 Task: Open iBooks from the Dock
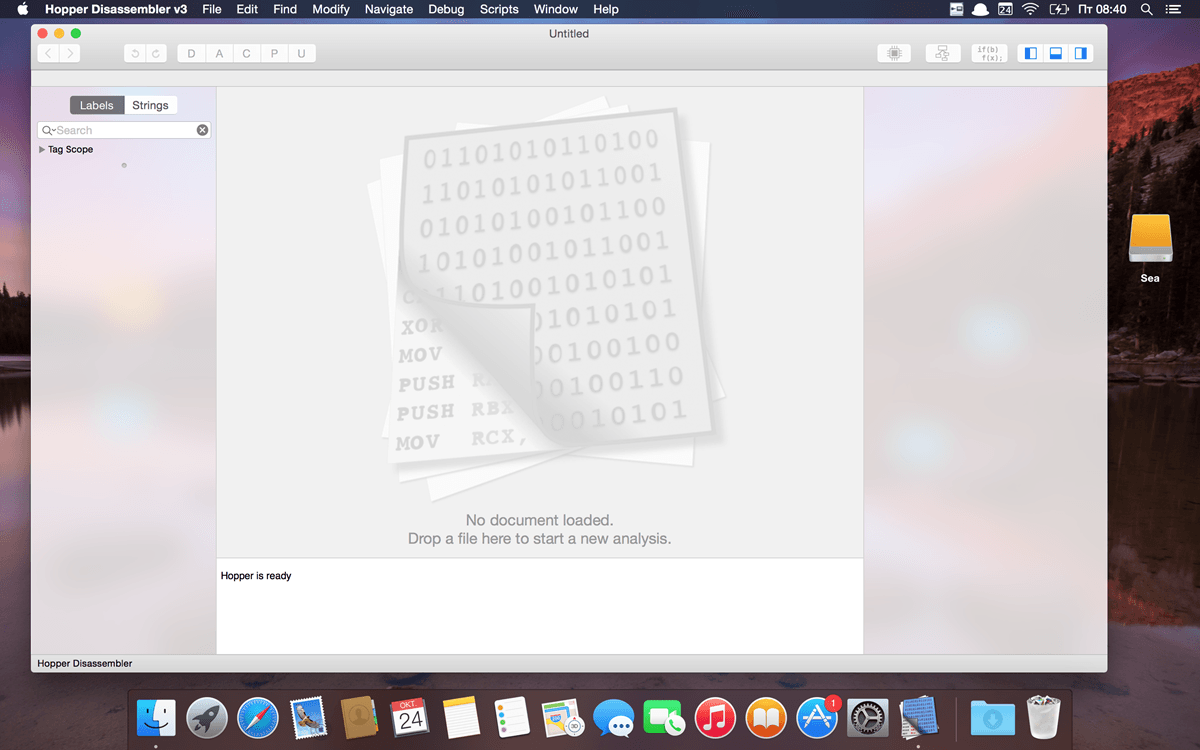766,717
